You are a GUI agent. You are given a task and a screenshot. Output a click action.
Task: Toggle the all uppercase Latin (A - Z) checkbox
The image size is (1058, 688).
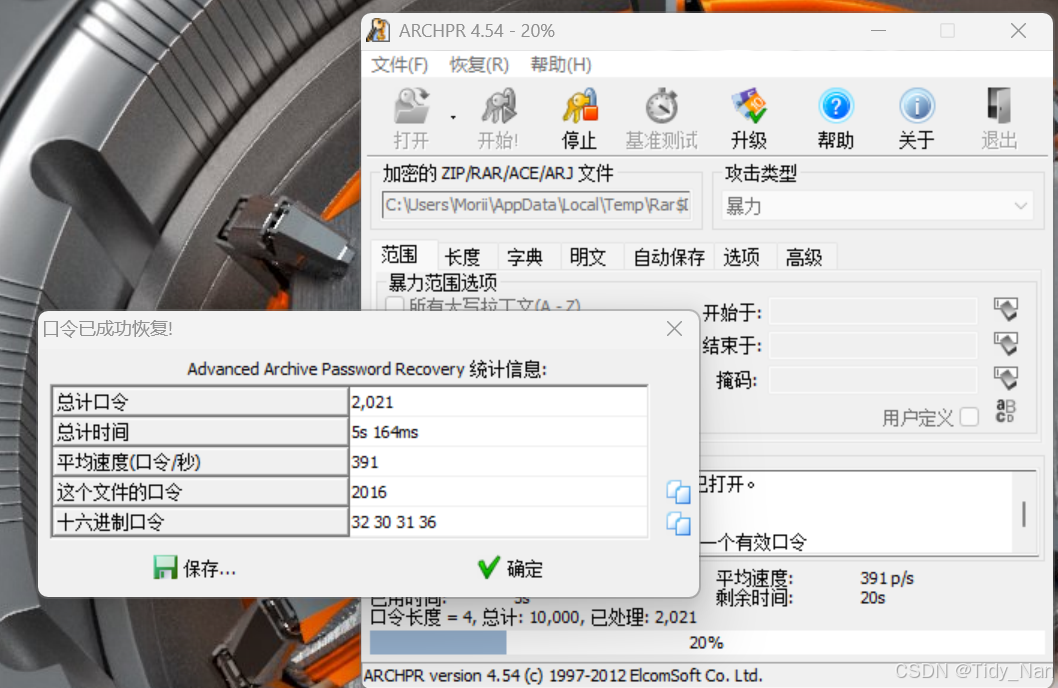click(x=395, y=304)
